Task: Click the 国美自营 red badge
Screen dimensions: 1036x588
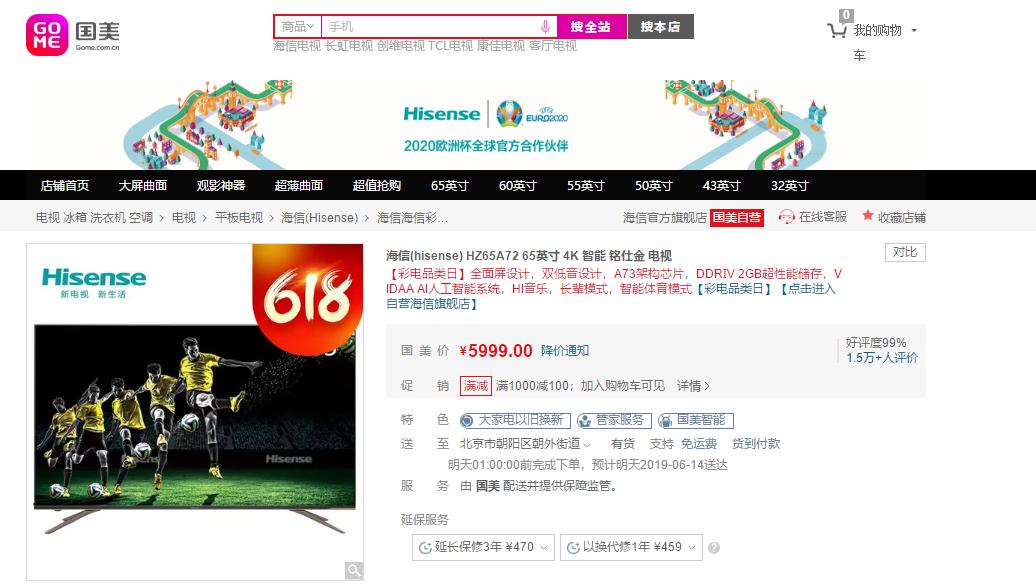Action: pos(737,218)
